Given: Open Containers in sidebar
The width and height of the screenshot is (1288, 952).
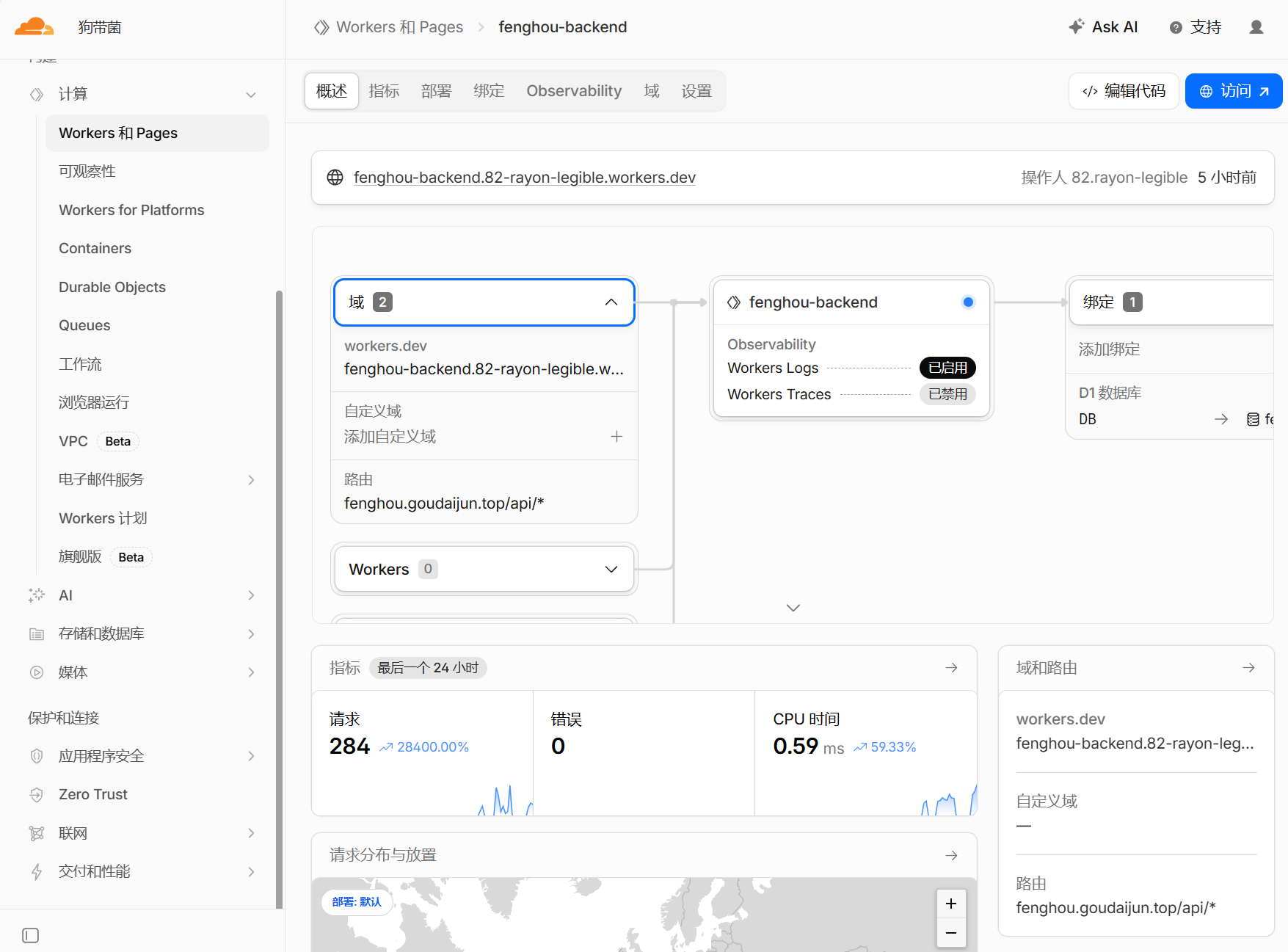Looking at the screenshot, I should pos(95,248).
